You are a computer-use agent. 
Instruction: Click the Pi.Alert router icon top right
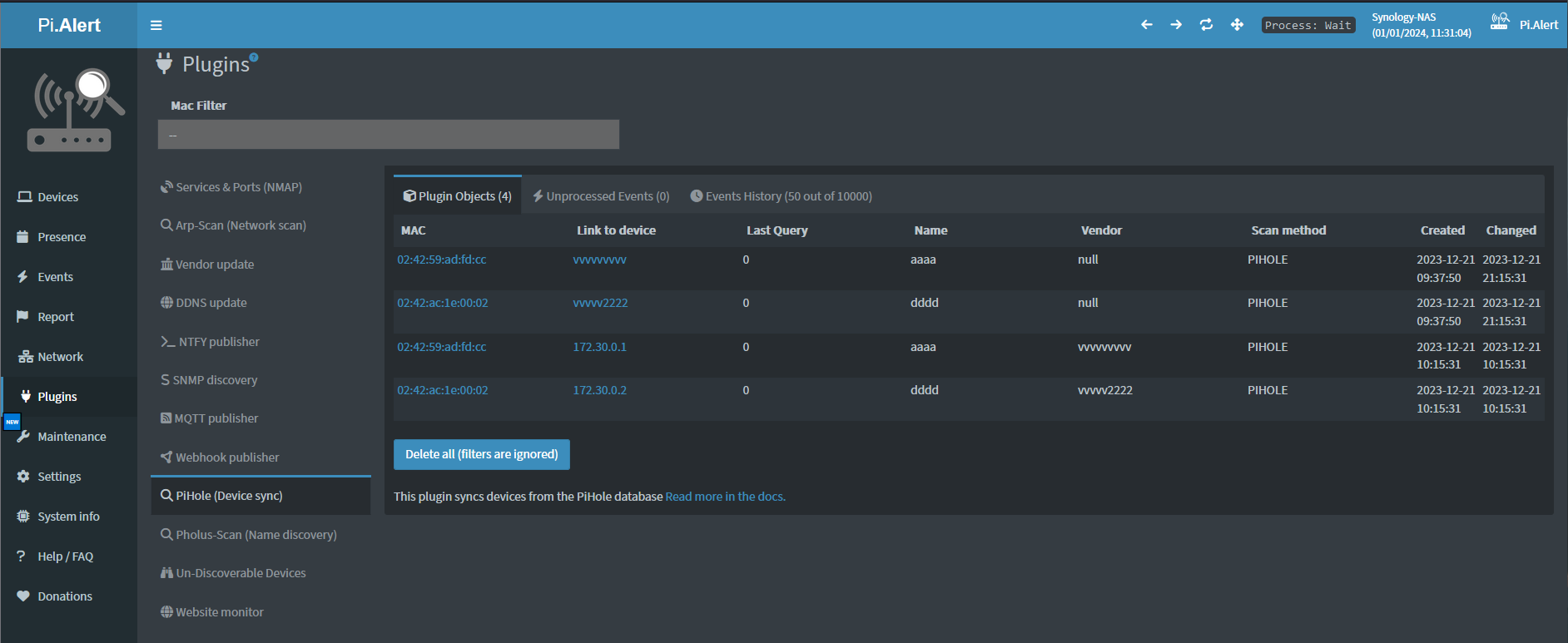[1499, 22]
